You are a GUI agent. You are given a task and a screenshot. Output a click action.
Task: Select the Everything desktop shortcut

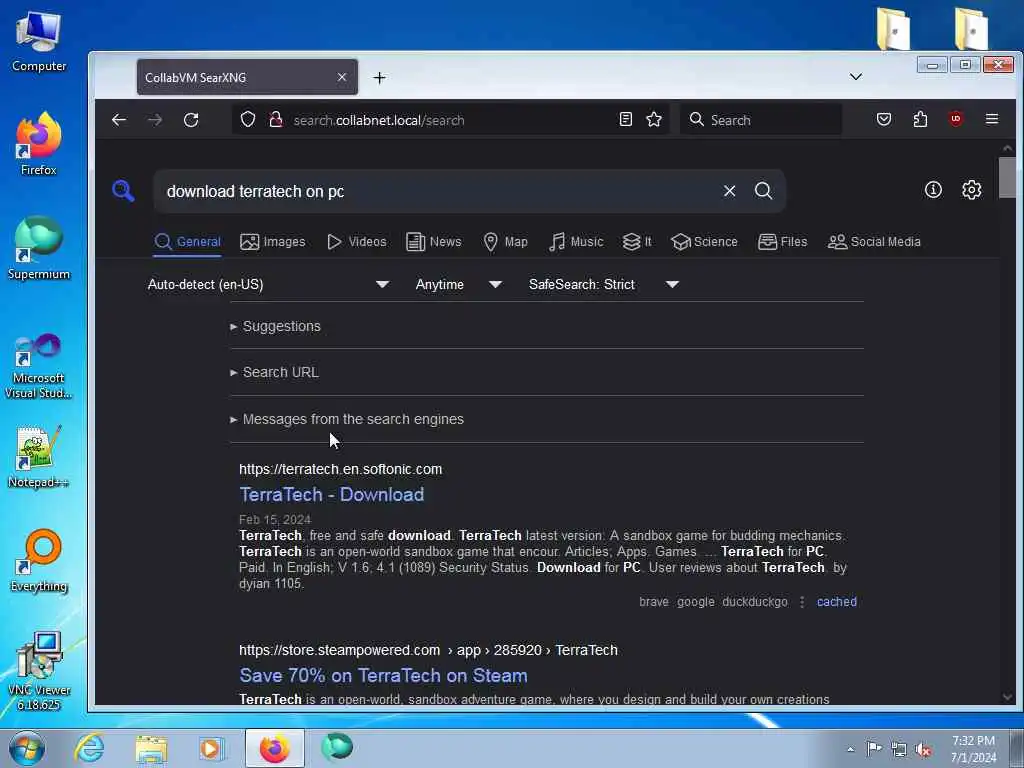[x=39, y=560]
